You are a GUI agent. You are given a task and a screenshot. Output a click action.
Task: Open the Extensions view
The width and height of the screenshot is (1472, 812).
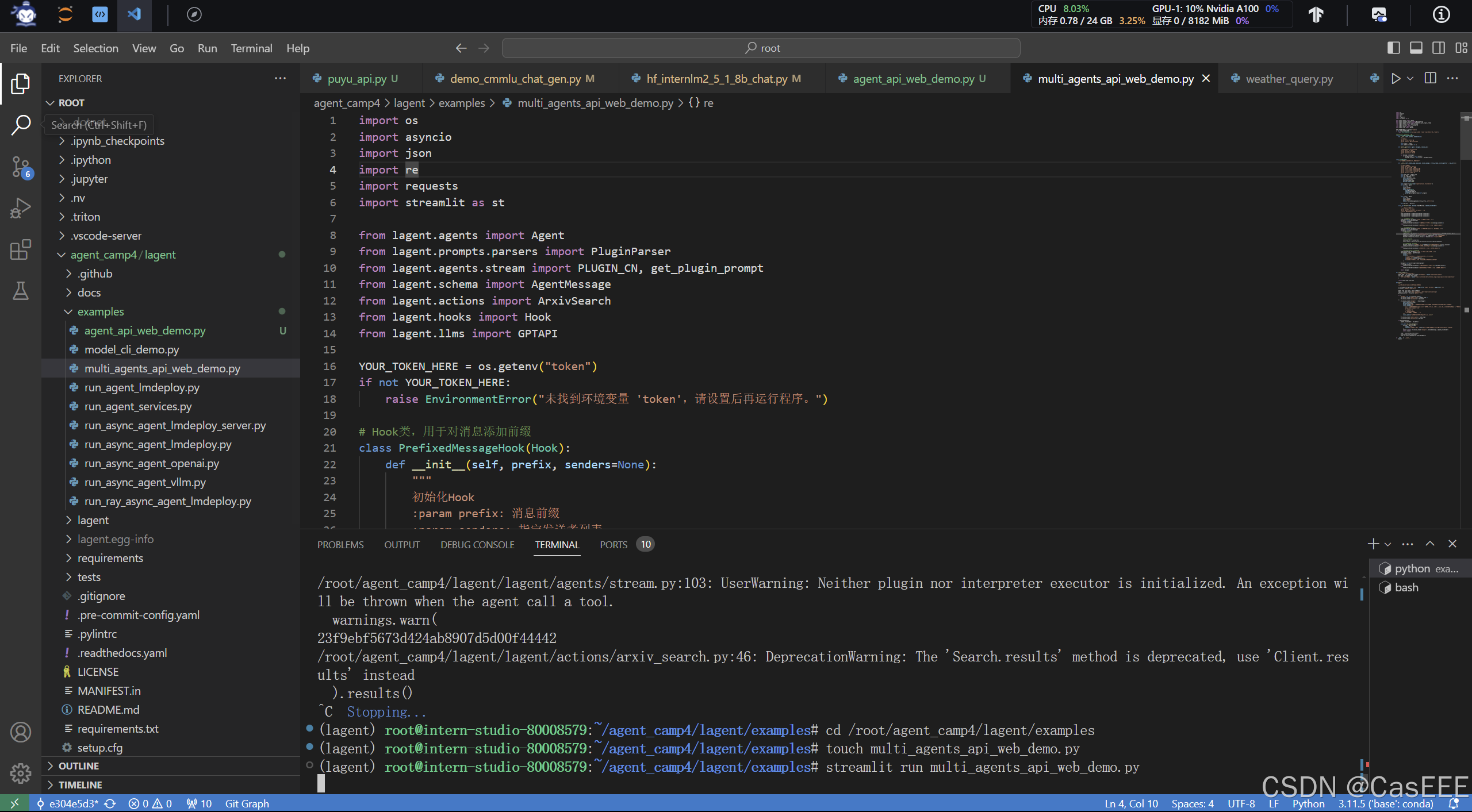tap(21, 249)
